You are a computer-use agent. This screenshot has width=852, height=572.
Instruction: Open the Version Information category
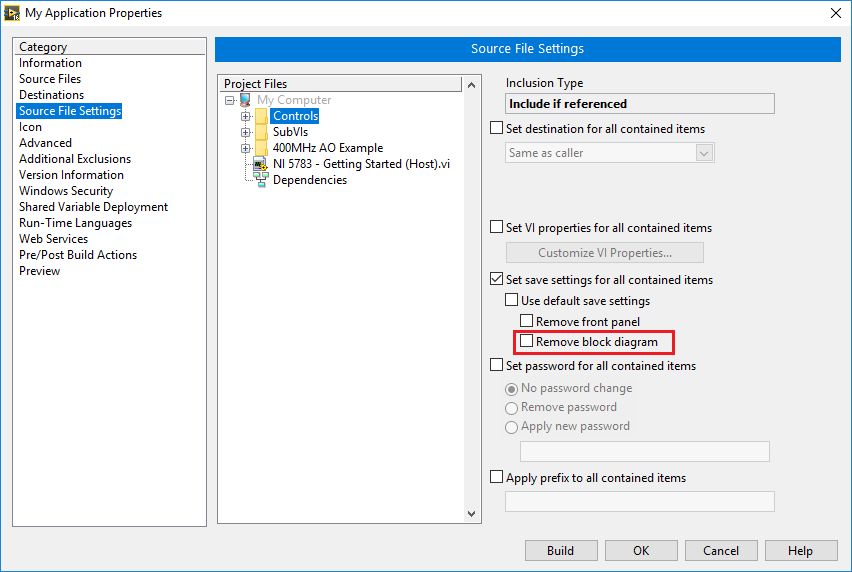coord(71,175)
